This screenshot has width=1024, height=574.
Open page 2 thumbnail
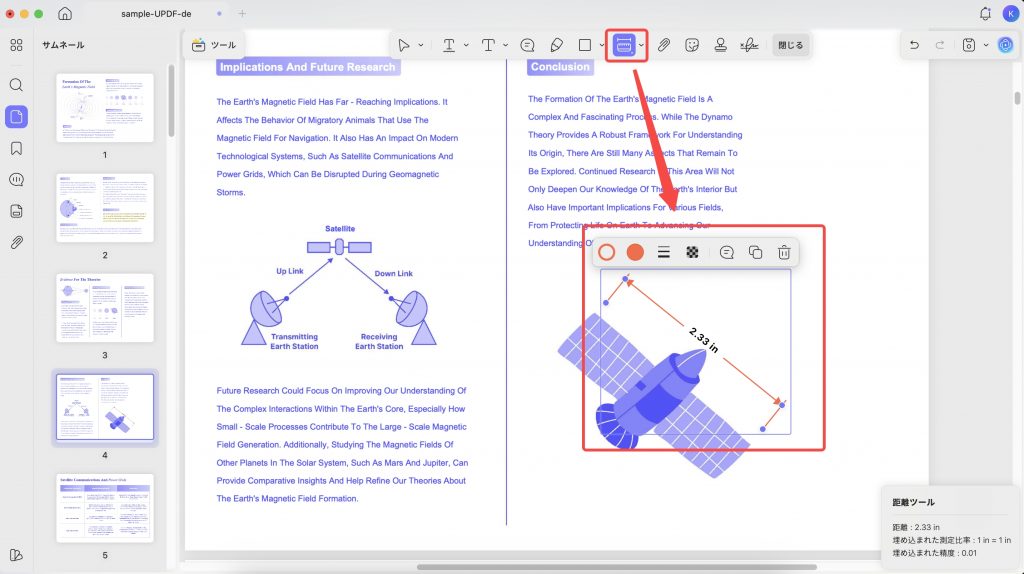pyautogui.click(x=105, y=208)
